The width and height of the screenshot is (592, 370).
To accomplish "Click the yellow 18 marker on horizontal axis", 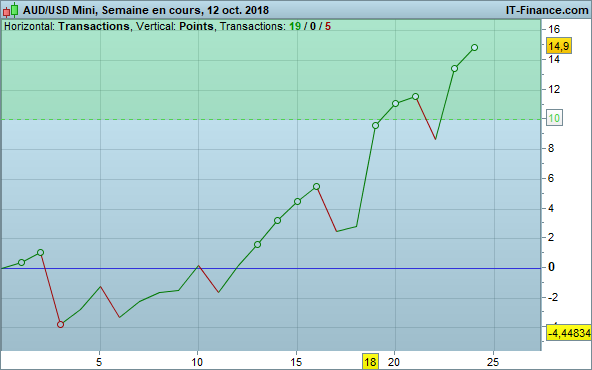I will click(x=370, y=362).
